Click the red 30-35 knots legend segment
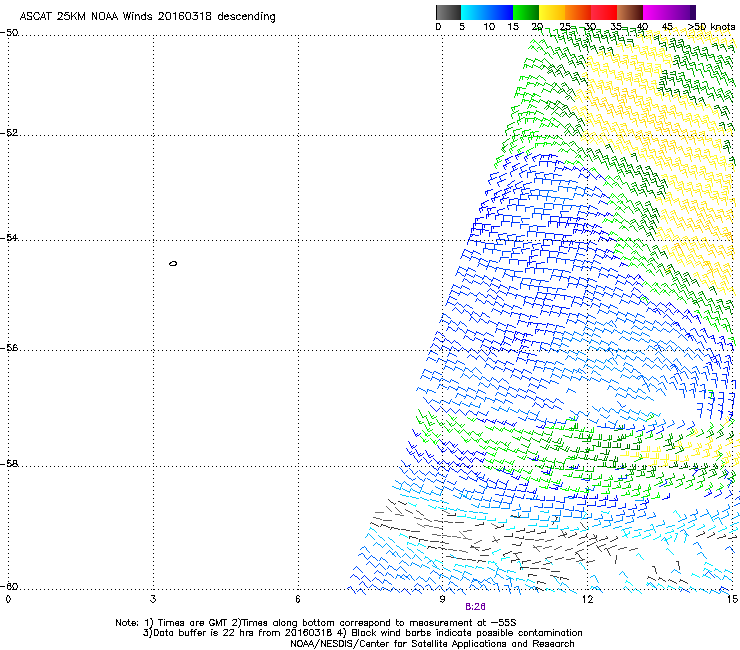Viewport: 740px width, 650px height. coord(604,12)
